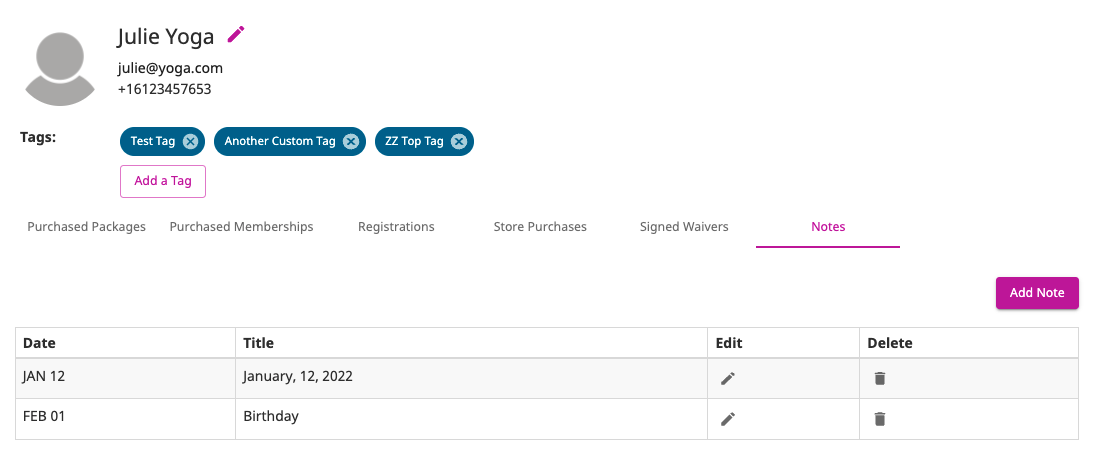Remove the Test Tag with its x icon

click(x=190, y=142)
